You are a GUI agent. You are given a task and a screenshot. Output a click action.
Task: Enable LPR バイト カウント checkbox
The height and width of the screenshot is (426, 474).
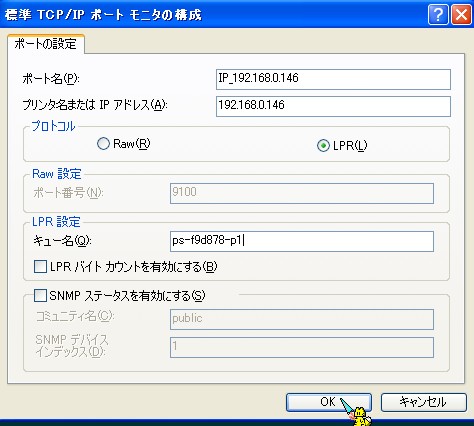(x=40, y=267)
